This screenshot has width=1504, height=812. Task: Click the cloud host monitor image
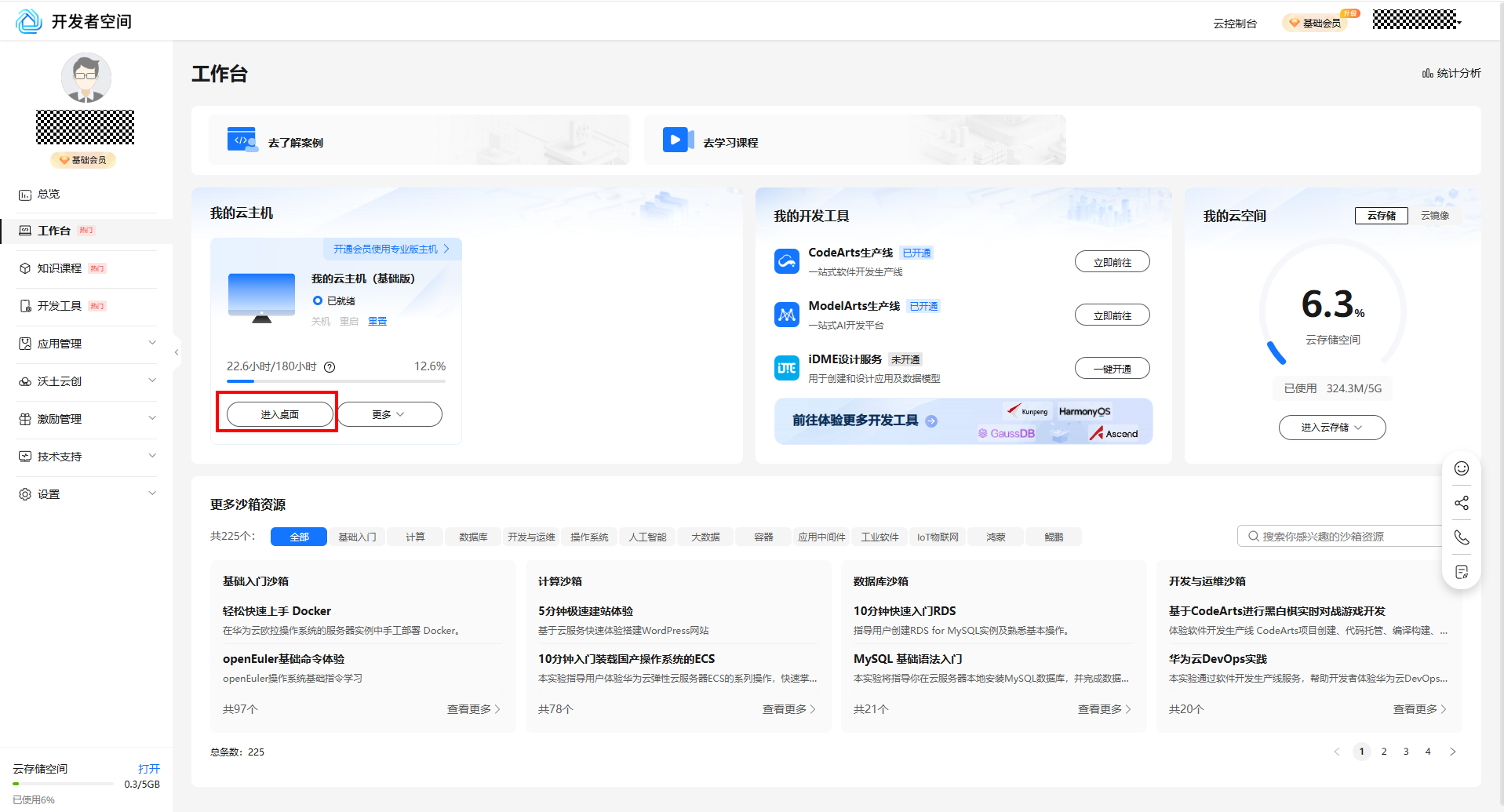tap(261, 298)
